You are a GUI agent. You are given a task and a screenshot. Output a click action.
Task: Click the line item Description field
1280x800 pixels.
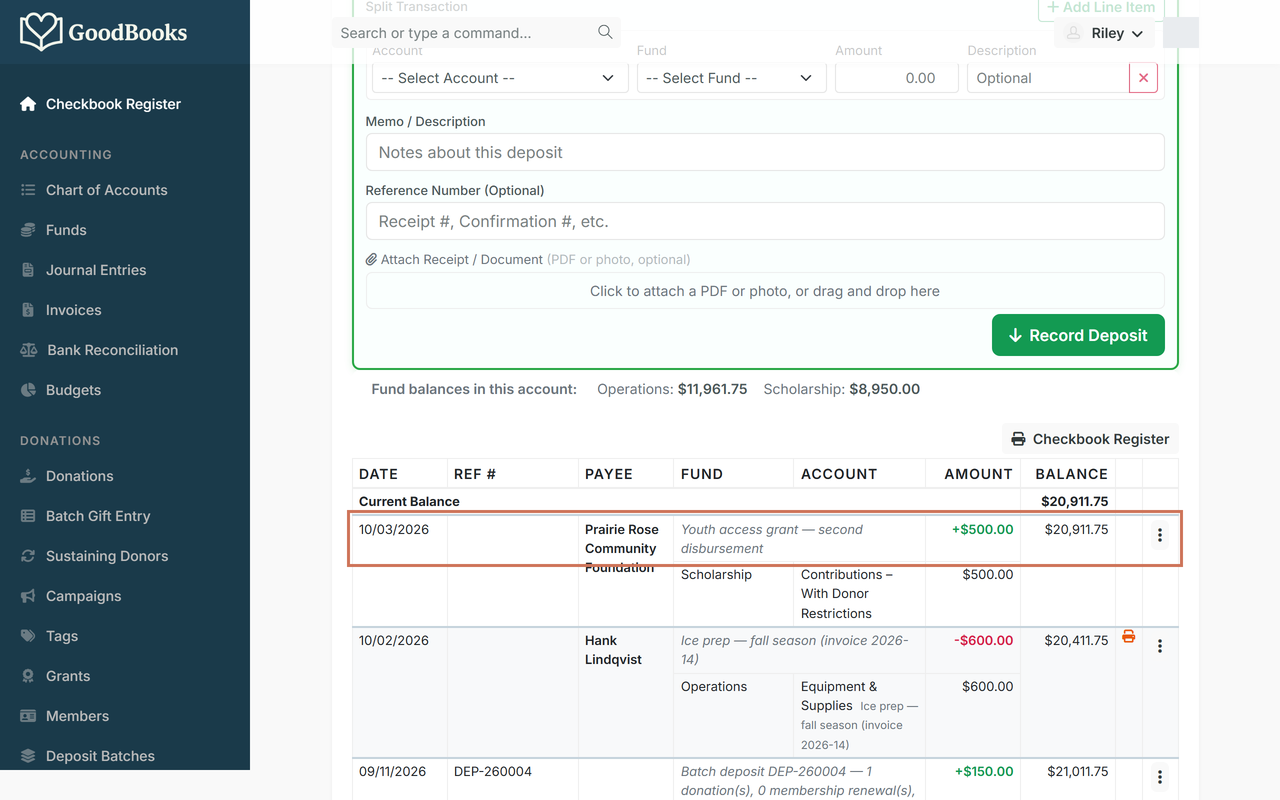(x=1048, y=78)
